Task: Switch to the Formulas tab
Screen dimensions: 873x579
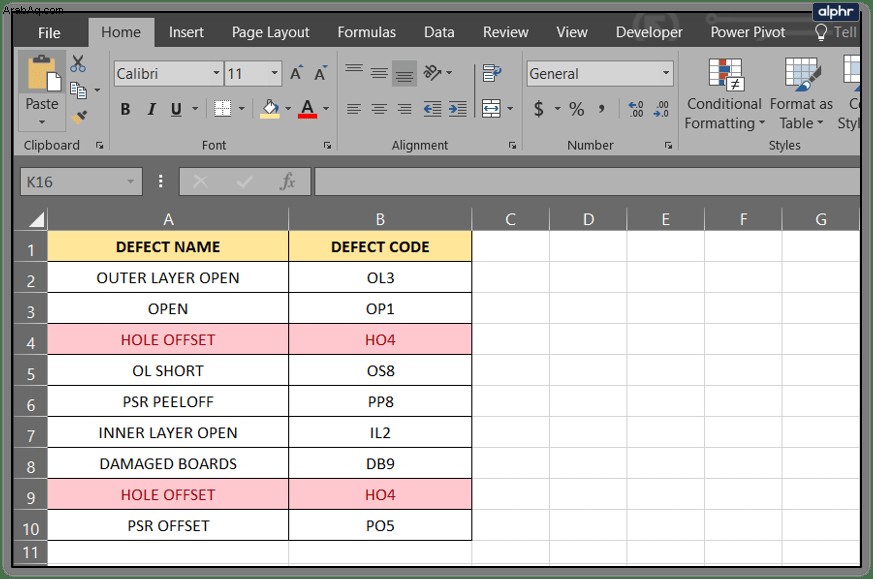Action: 366,32
